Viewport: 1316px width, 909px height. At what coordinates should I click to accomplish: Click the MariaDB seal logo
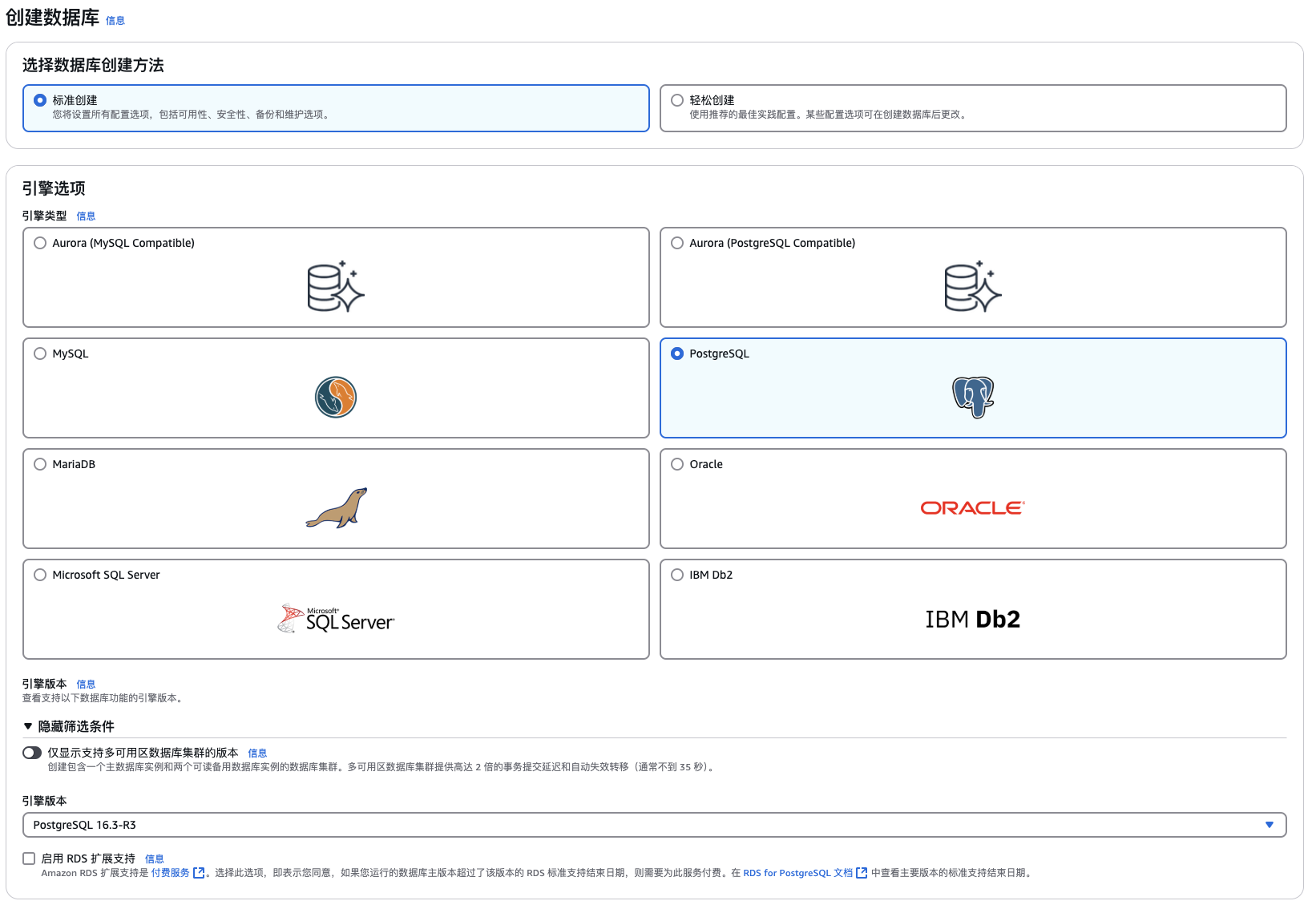[337, 508]
